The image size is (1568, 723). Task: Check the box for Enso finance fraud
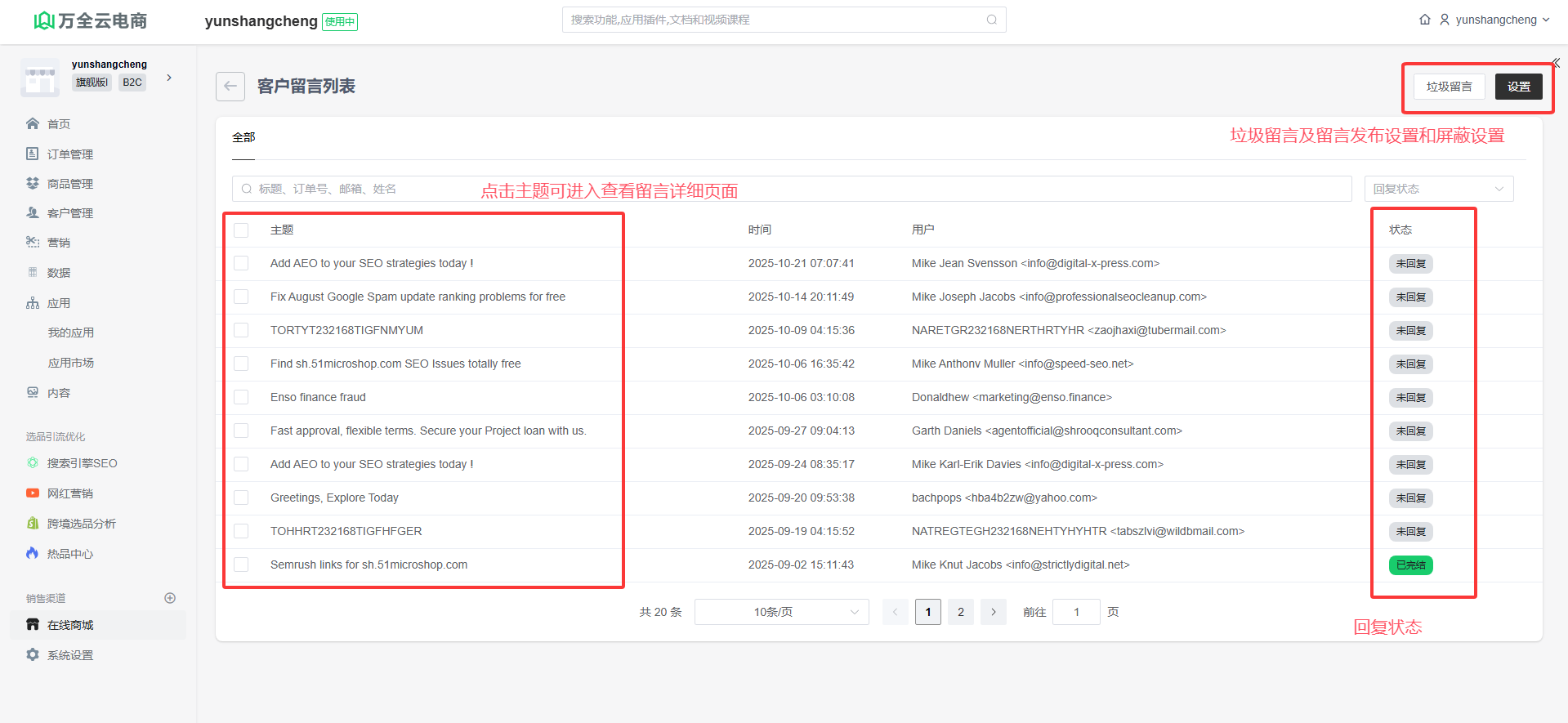pos(241,397)
